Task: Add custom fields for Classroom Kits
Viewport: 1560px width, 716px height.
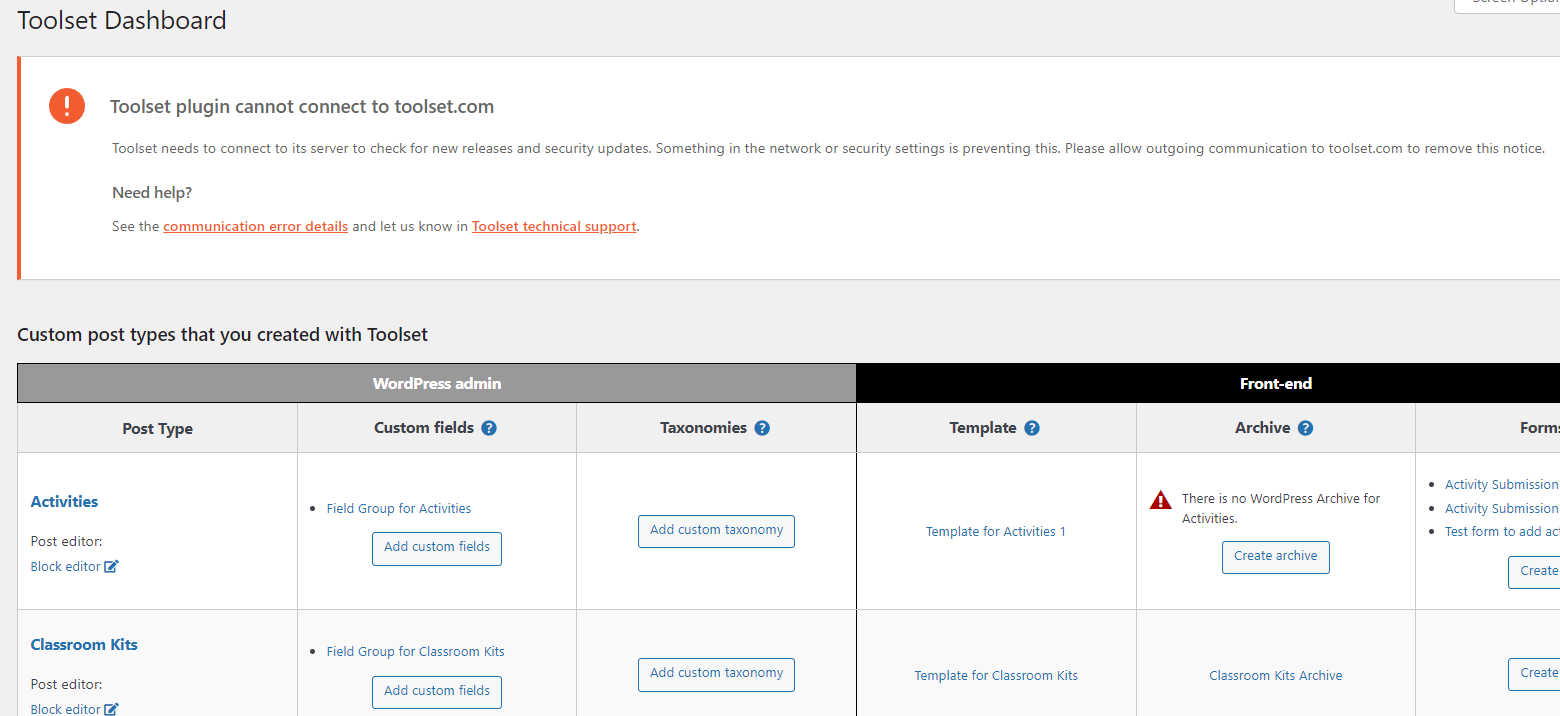Action: click(437, 691)
